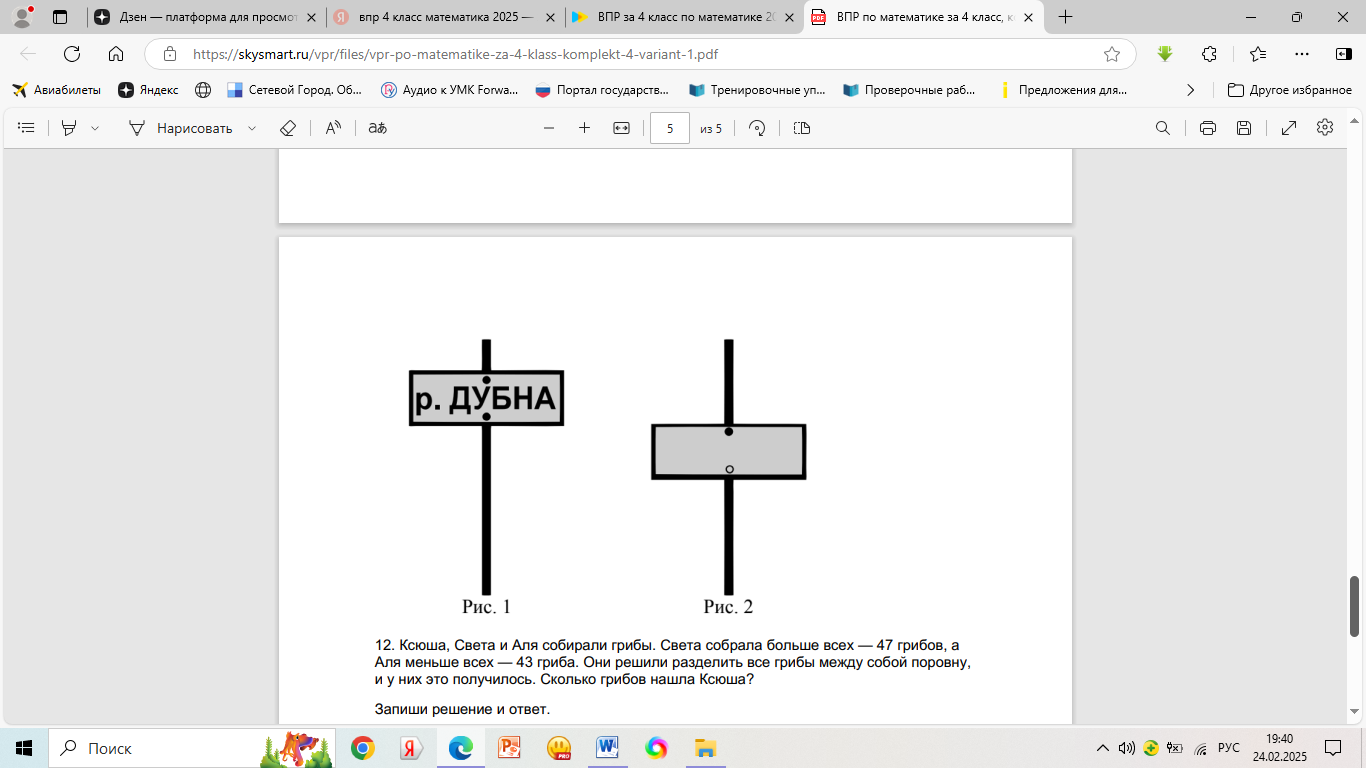Select the eraser tool

(x=288, y=128)
